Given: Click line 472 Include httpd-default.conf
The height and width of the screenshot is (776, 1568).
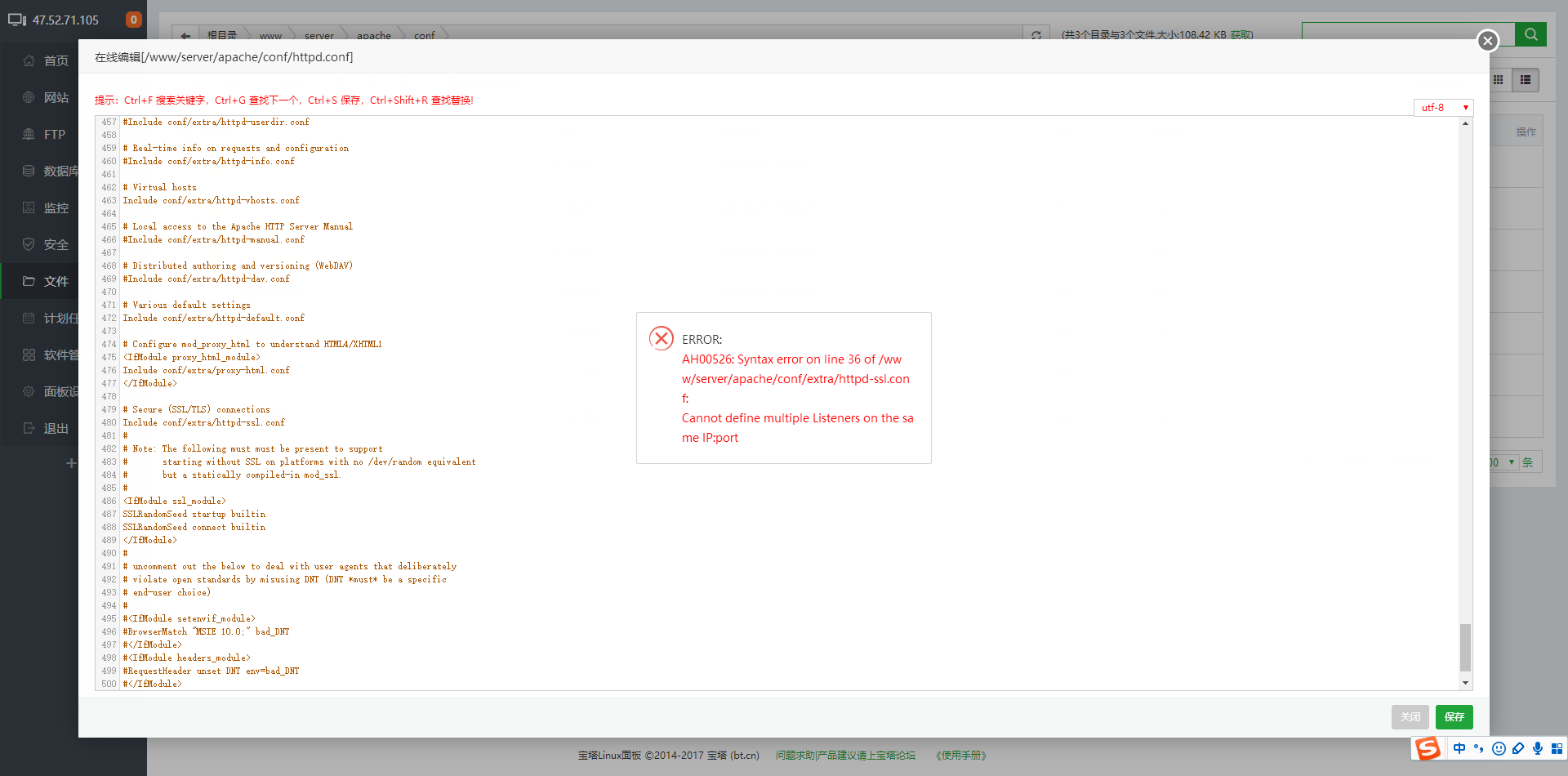Looking at the screenshot, I should (213, 318).
